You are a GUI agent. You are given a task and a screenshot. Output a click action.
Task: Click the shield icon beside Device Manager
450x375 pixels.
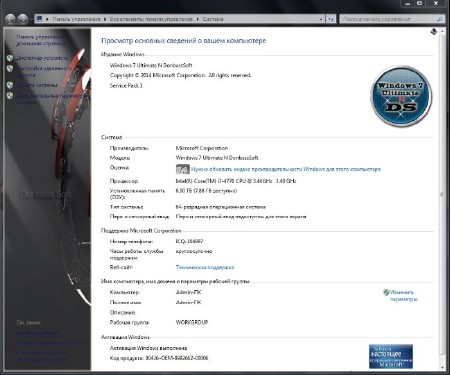coord(10,58)
